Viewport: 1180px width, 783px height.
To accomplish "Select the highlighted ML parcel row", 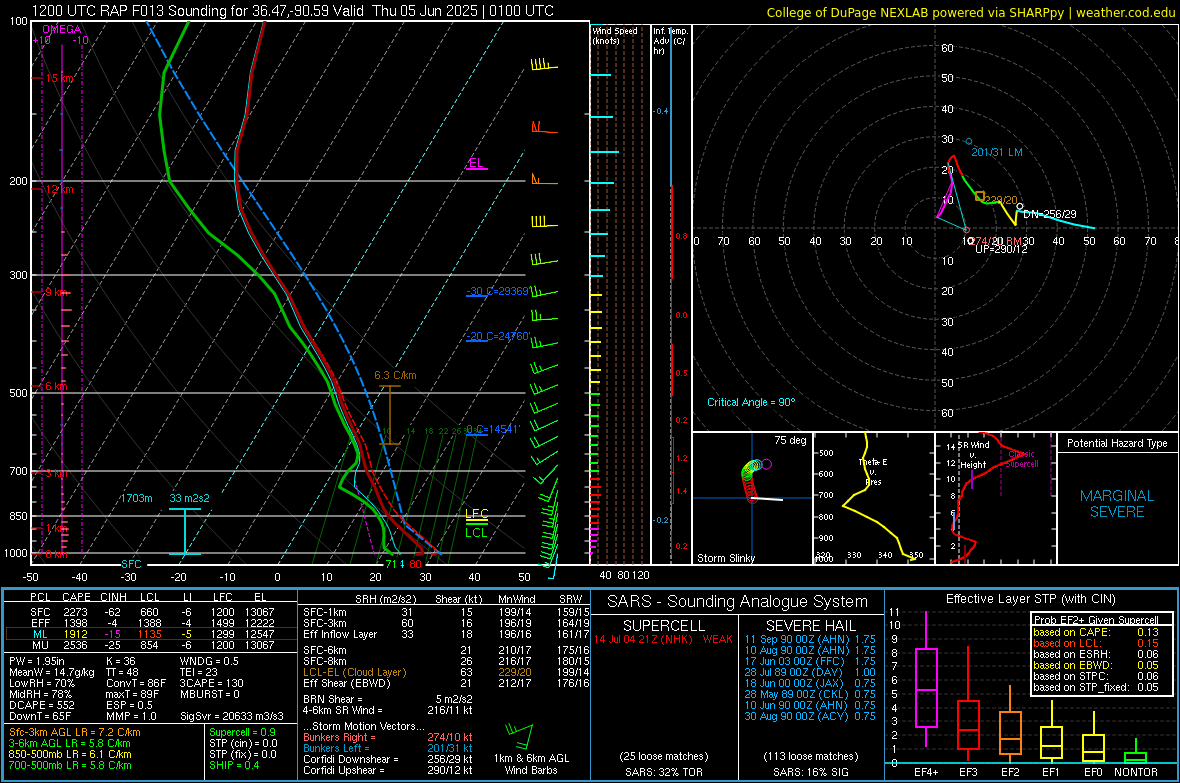I will click(x=151, y=634).
